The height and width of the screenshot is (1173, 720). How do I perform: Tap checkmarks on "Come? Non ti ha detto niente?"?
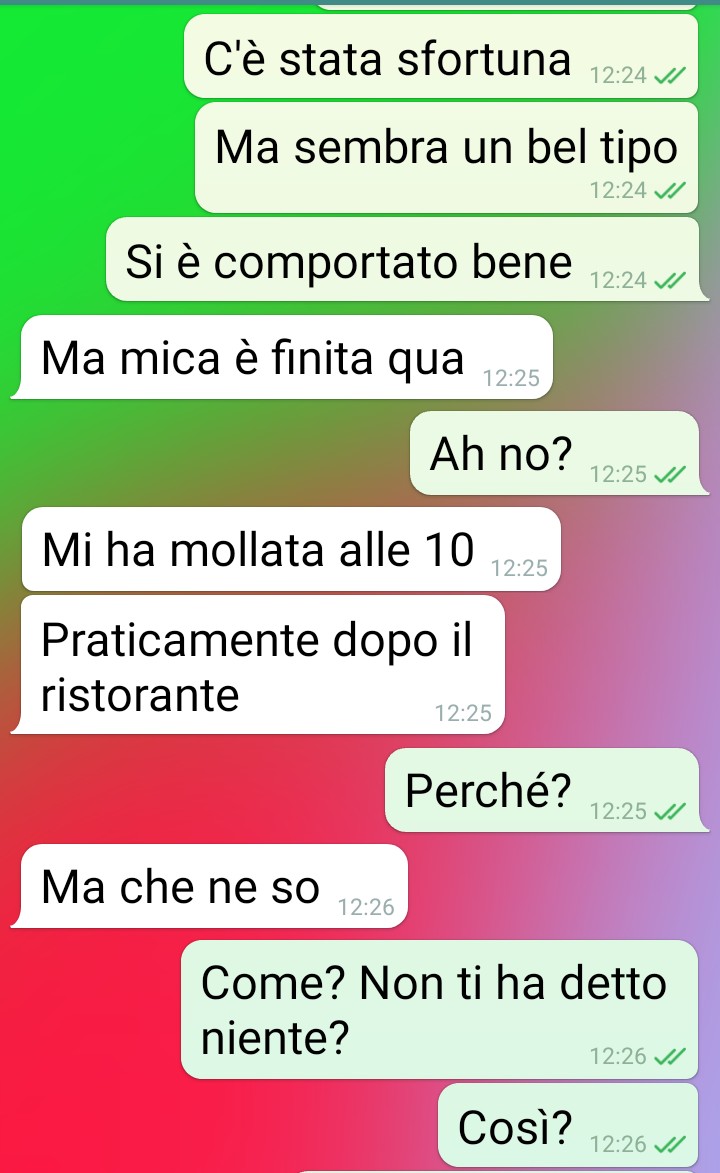pos(670,1056)
